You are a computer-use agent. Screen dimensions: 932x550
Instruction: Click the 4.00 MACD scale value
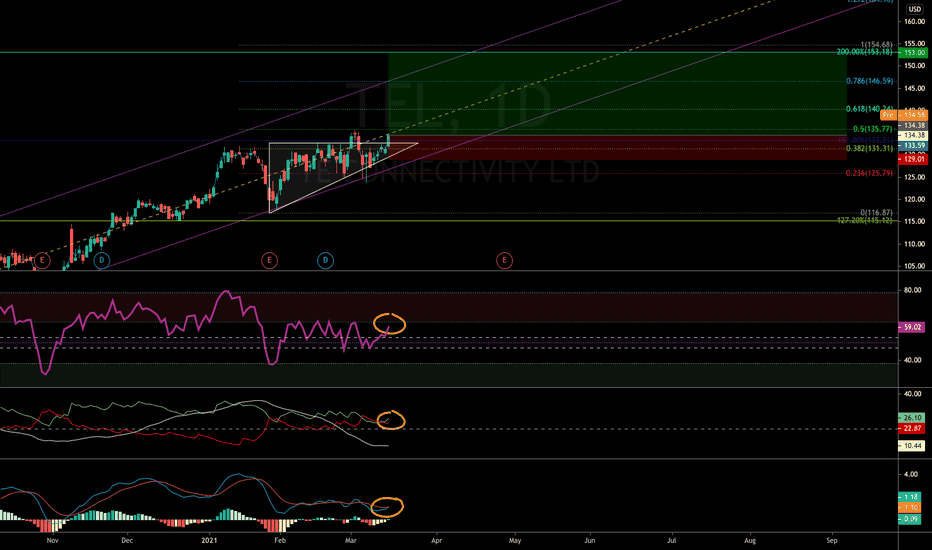(x=911, y=474)
